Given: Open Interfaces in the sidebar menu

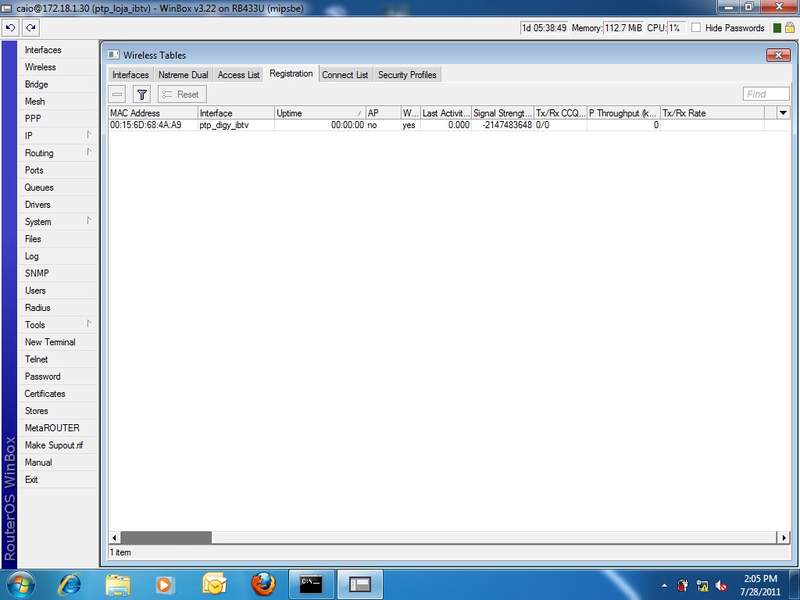Looking at the screenshot, I should click(x=43, y=50).
